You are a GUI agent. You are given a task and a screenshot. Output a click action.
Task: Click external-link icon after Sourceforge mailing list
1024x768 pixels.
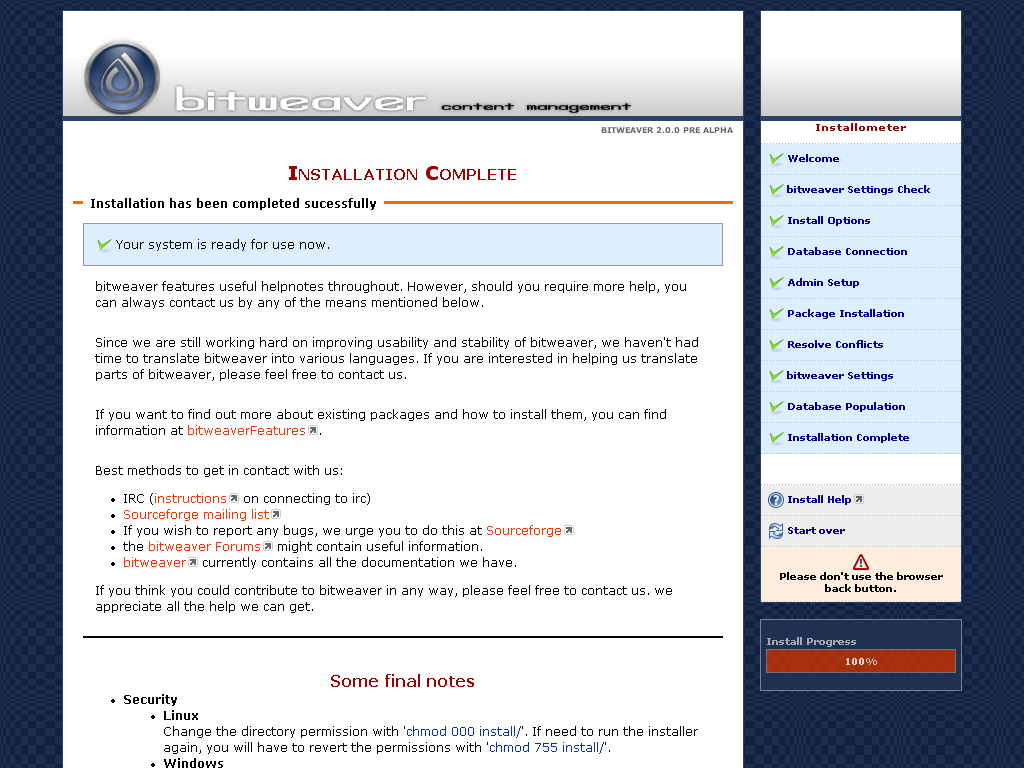pos(276,515)
